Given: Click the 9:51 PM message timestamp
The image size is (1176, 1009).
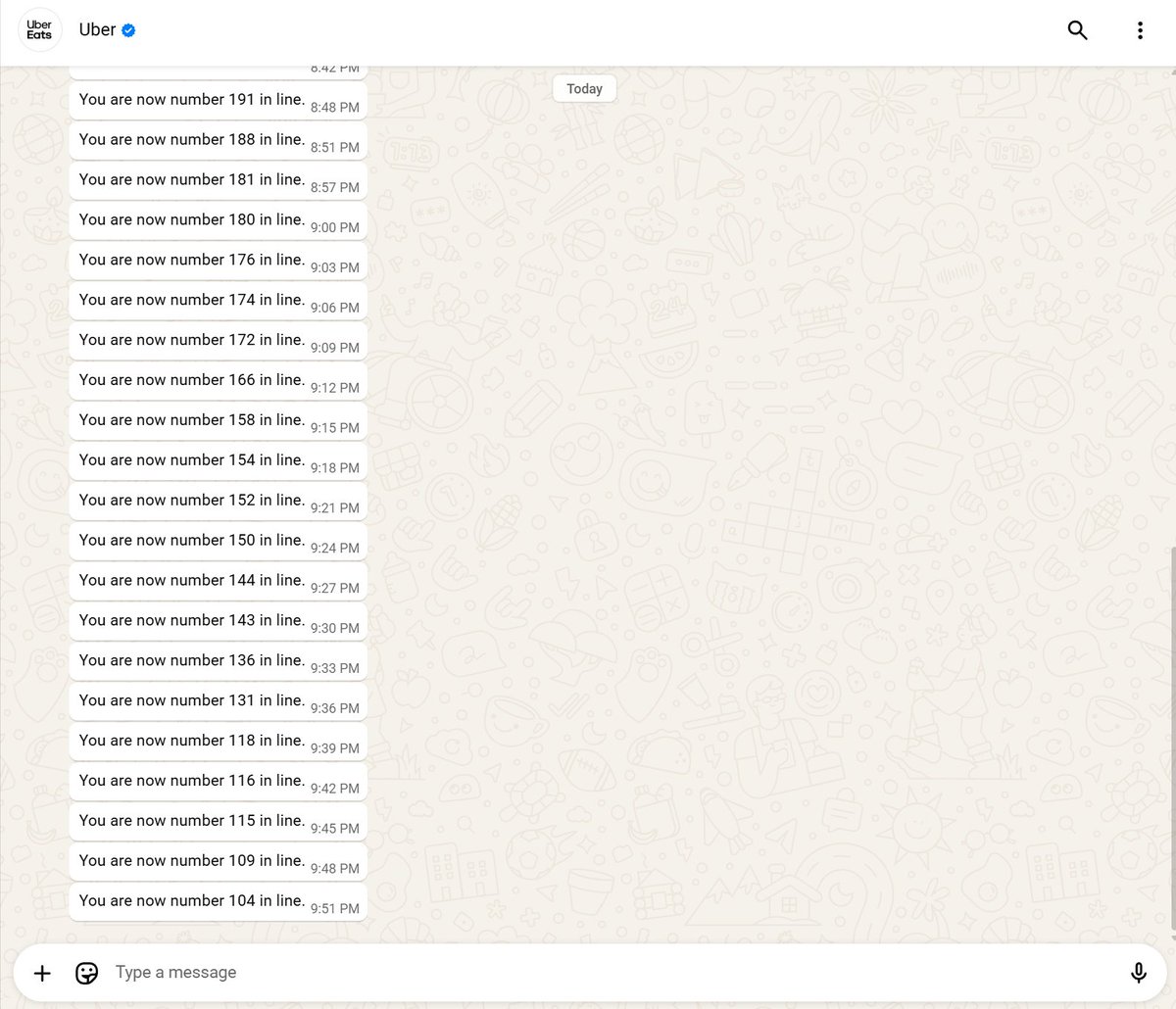Looking at the screenshot, I should point(335,909).
